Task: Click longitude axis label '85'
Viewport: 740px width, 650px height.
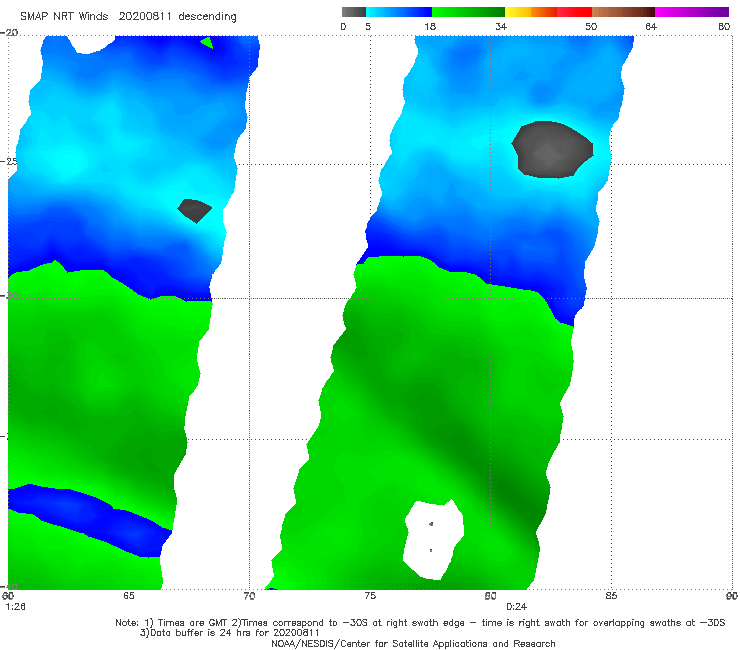Action: (x=611, y=596)
